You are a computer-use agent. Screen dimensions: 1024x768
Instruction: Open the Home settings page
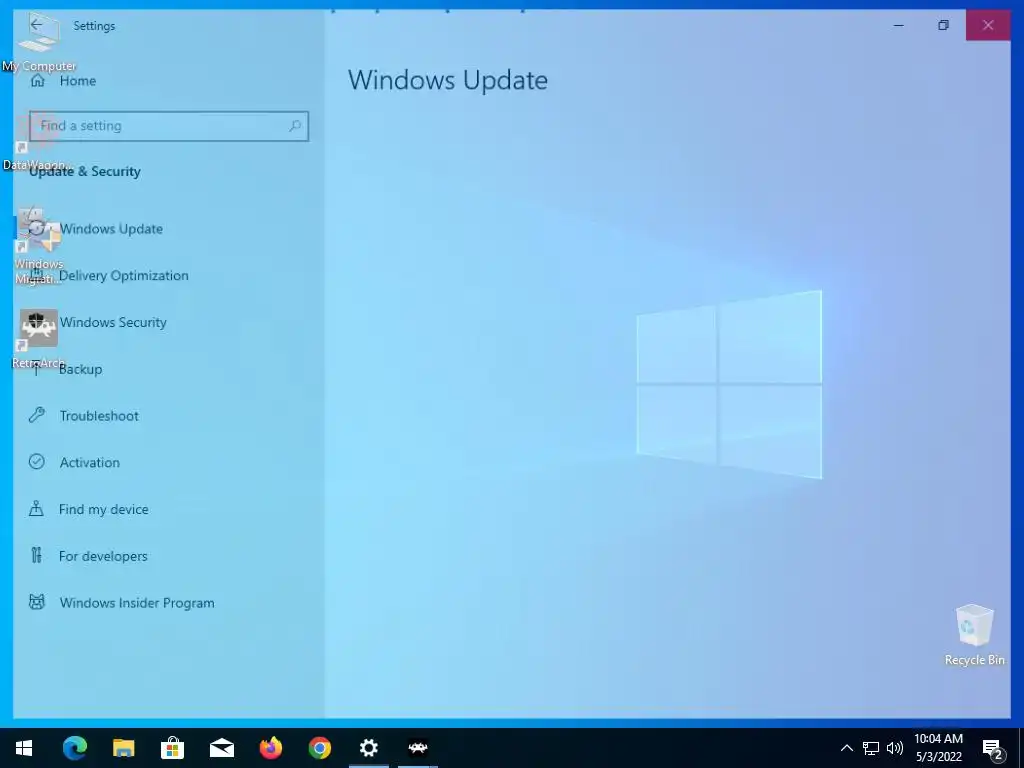pos(78,81)
